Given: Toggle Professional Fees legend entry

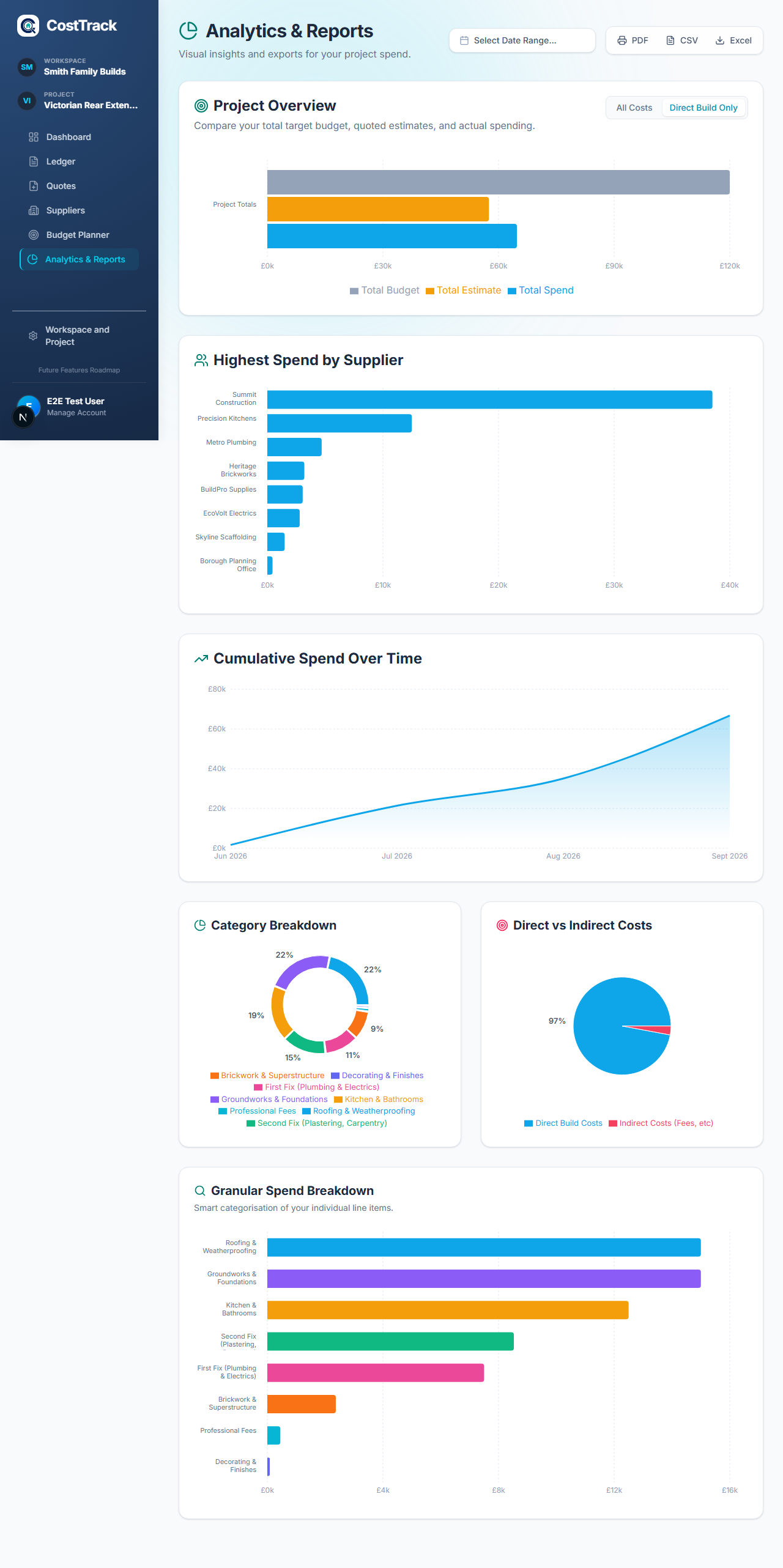Looking at the screenshot, I should pos(258,1111).
